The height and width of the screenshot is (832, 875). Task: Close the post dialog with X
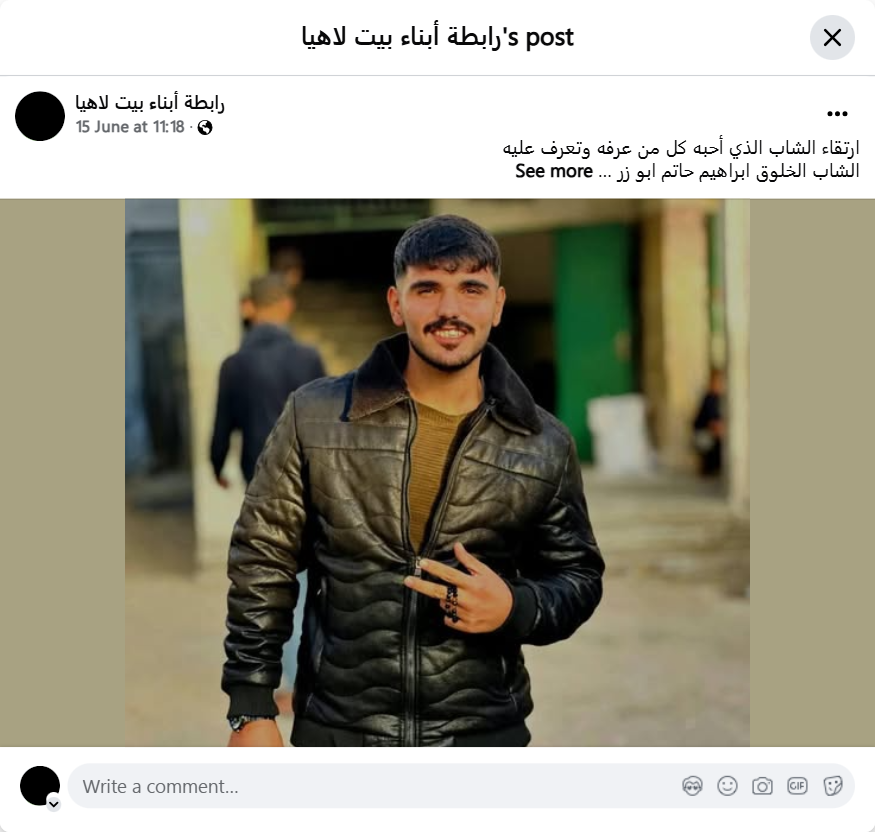coord(832,37)
